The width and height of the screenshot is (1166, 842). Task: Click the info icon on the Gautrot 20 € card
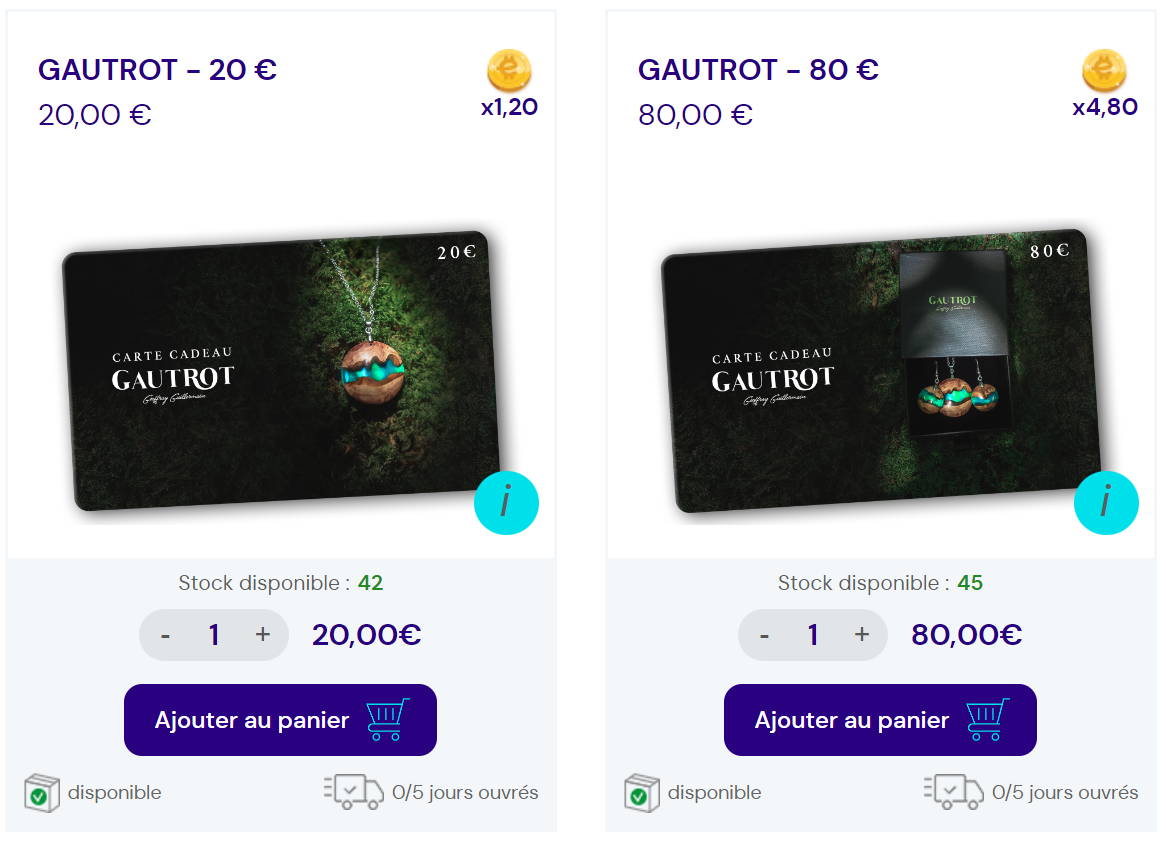[x=506, y=503]
